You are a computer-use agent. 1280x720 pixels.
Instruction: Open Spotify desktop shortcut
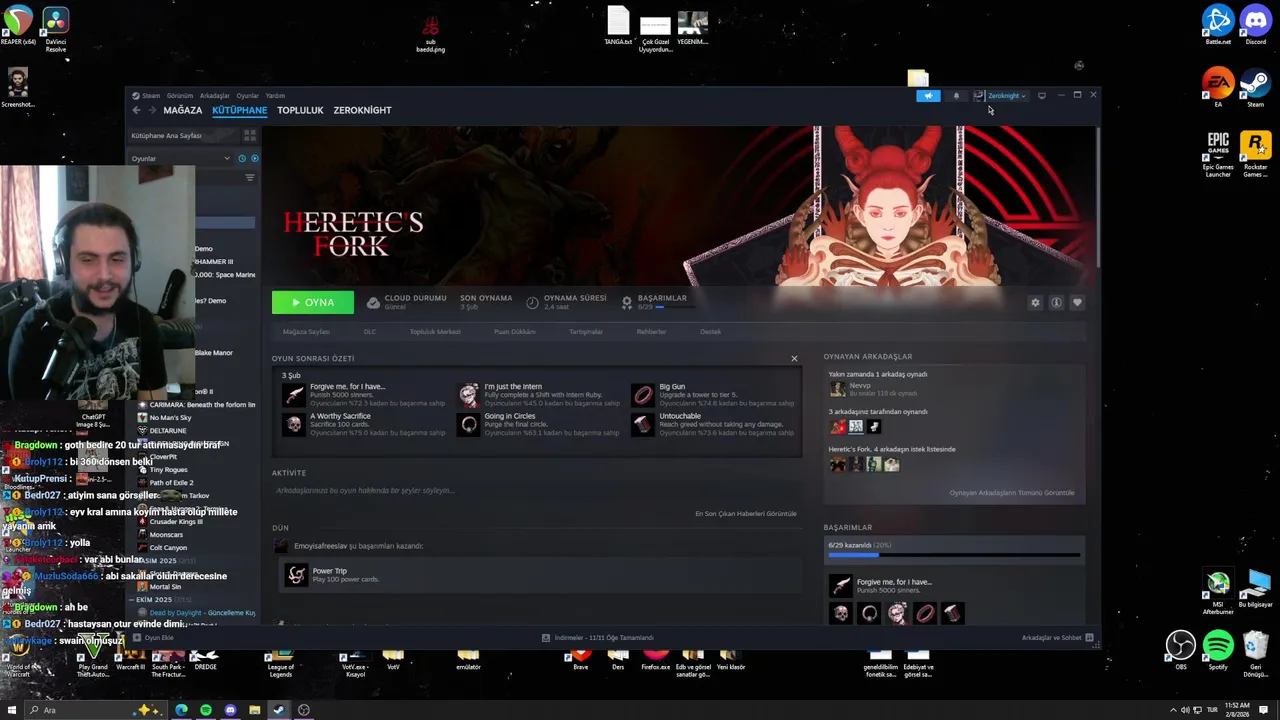[1218, 650]
